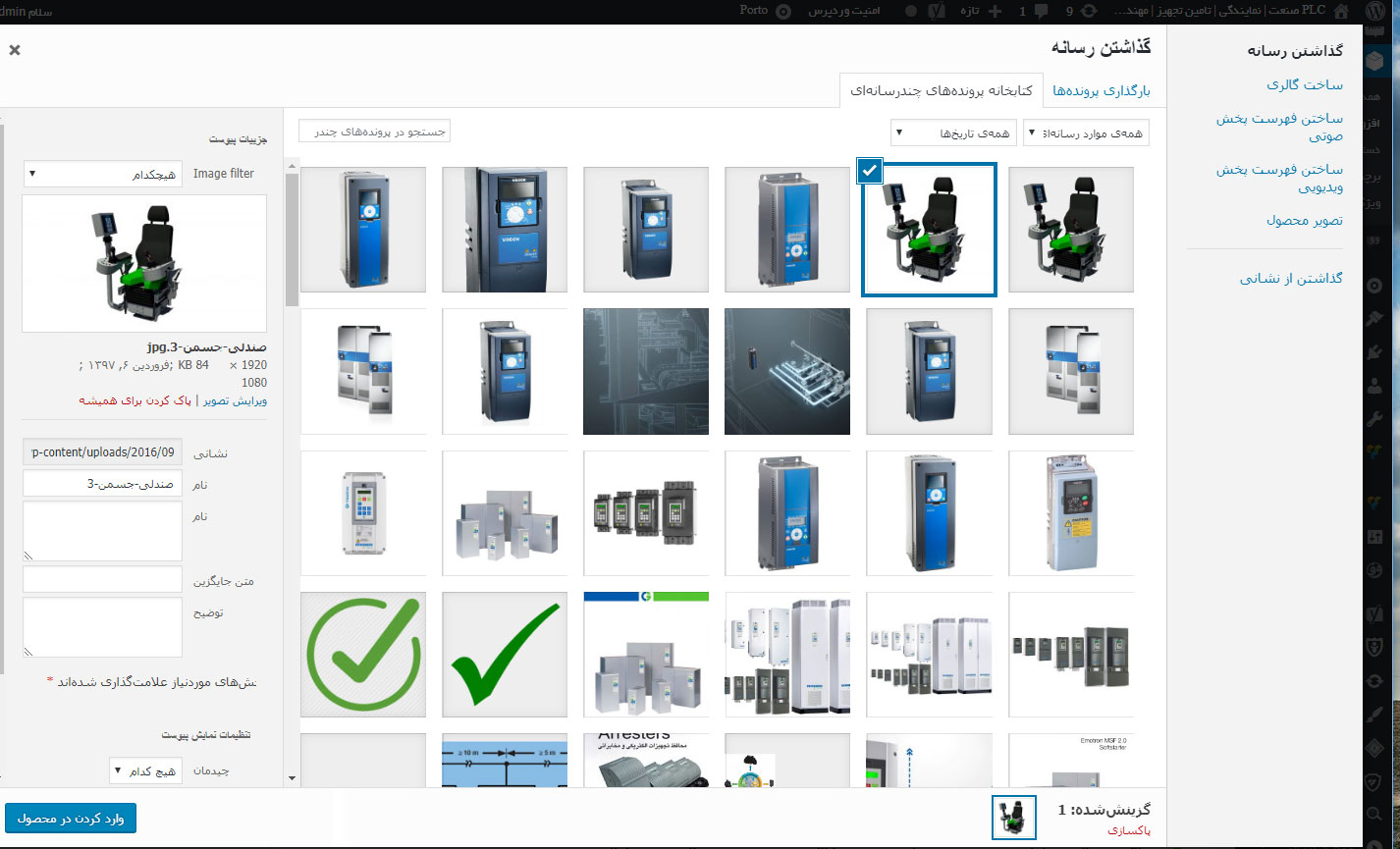Image resolution: width=1400 pixels, height=849 pixels.
Task: Uncheck the blue checkmark on the selected chair image
Action: pos(870,170)
